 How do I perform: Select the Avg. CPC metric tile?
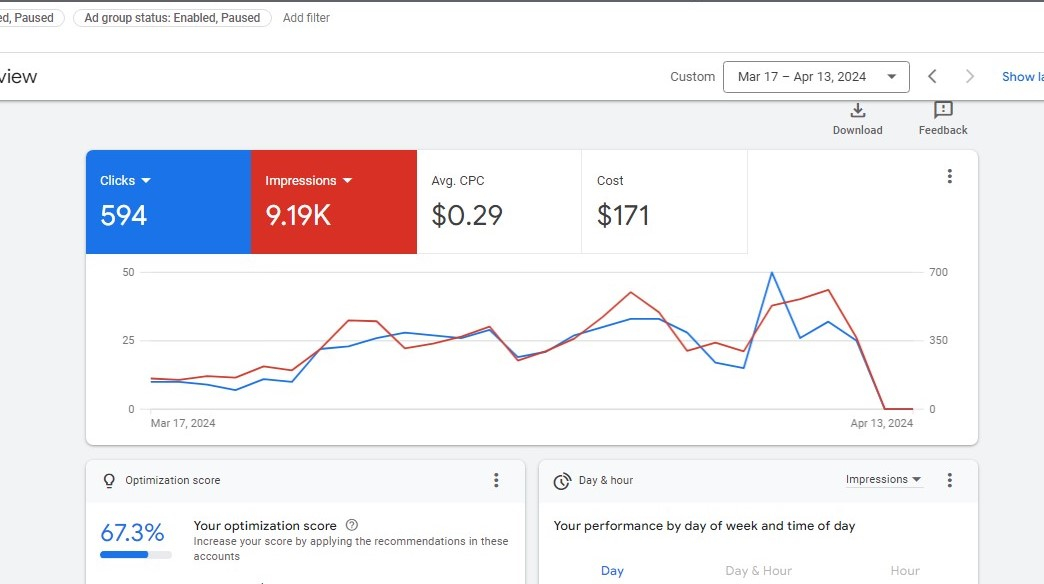coord(498,202)
